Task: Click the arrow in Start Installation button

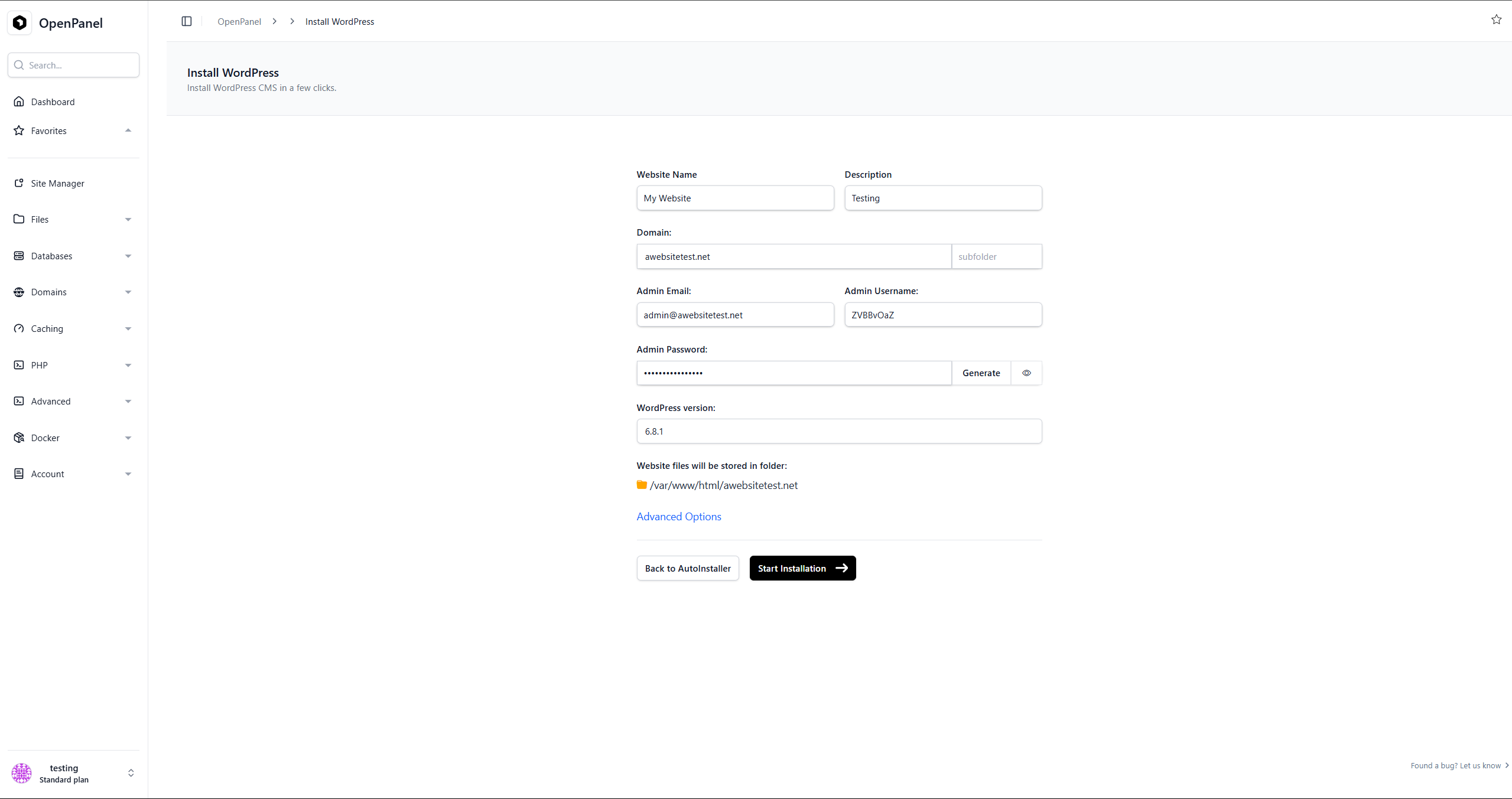Action: point(842,568)
